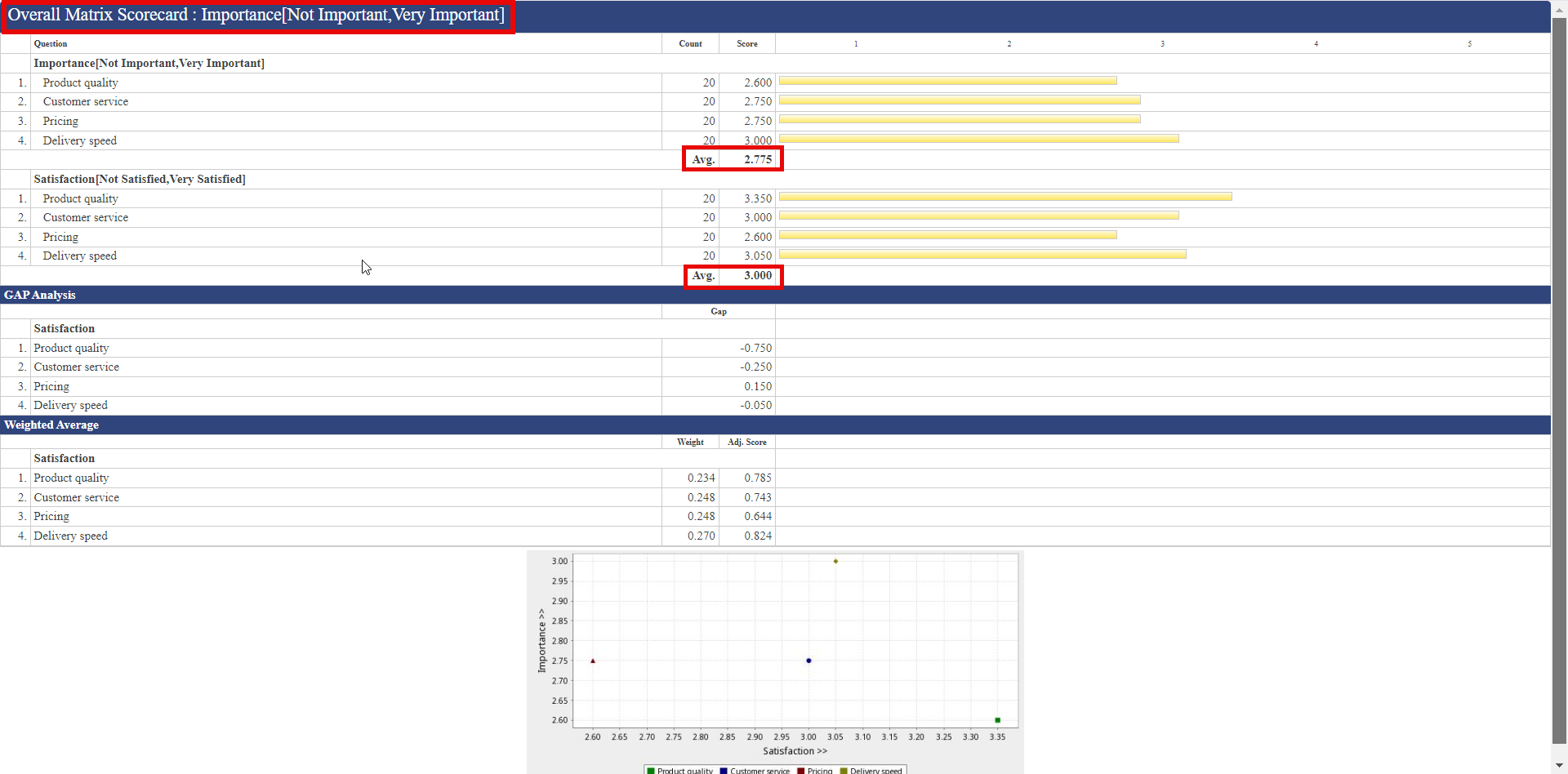Click the Satisfaction Pricing yellow bar
The width and height of the screenshot is (1568, 774).
point(947,235)
